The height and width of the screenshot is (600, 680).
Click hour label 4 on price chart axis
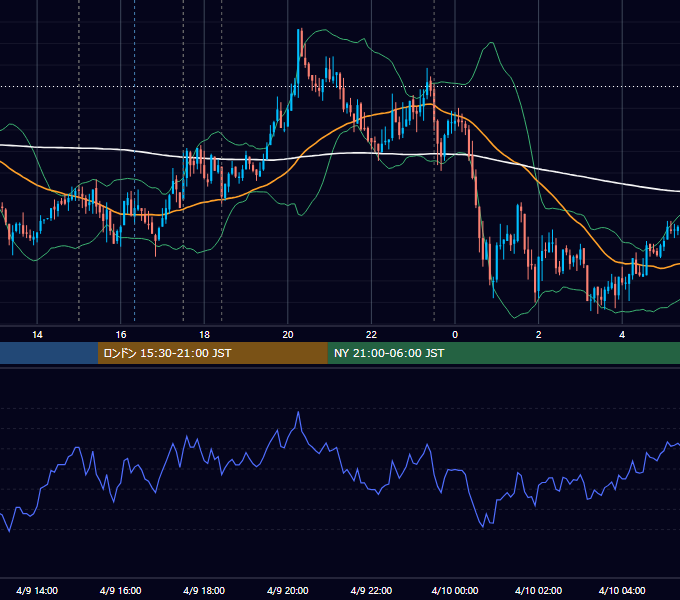click(x=622, y=335)
